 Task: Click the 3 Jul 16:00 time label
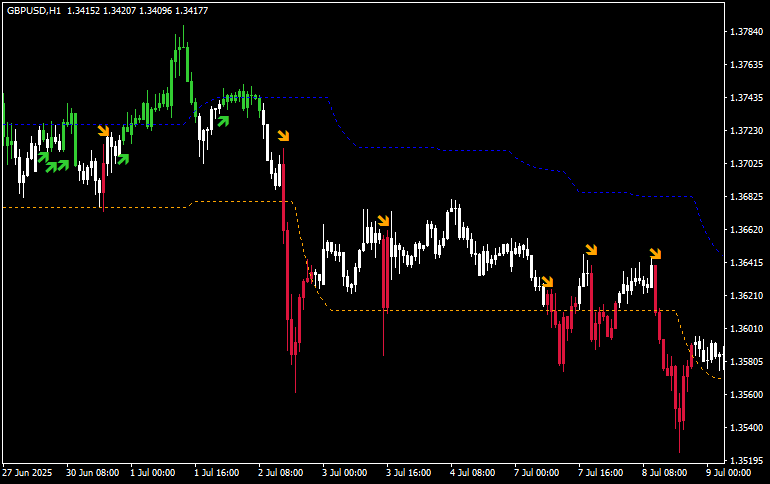coord(409,473)
